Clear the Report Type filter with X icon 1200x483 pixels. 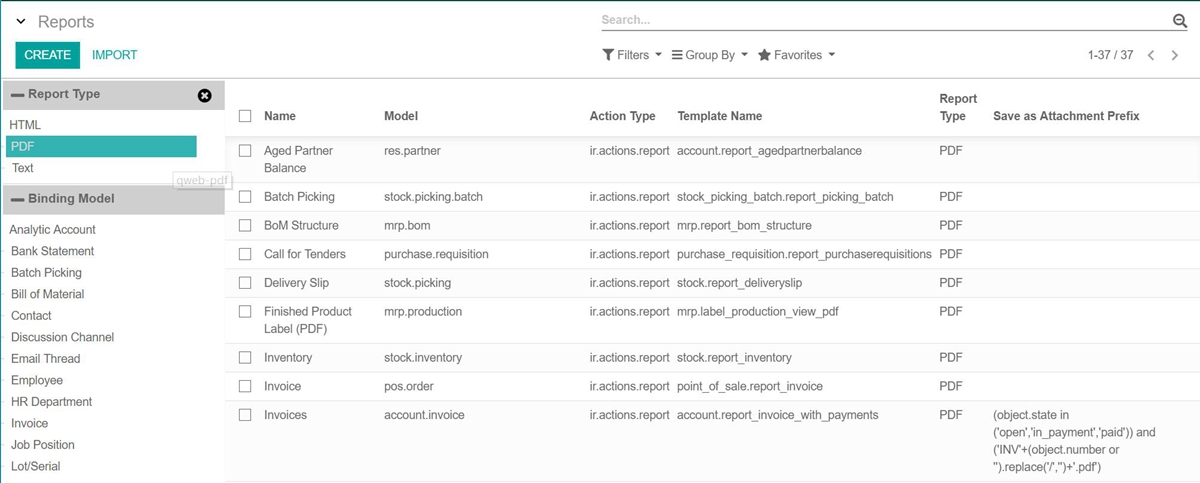point(204,95)
